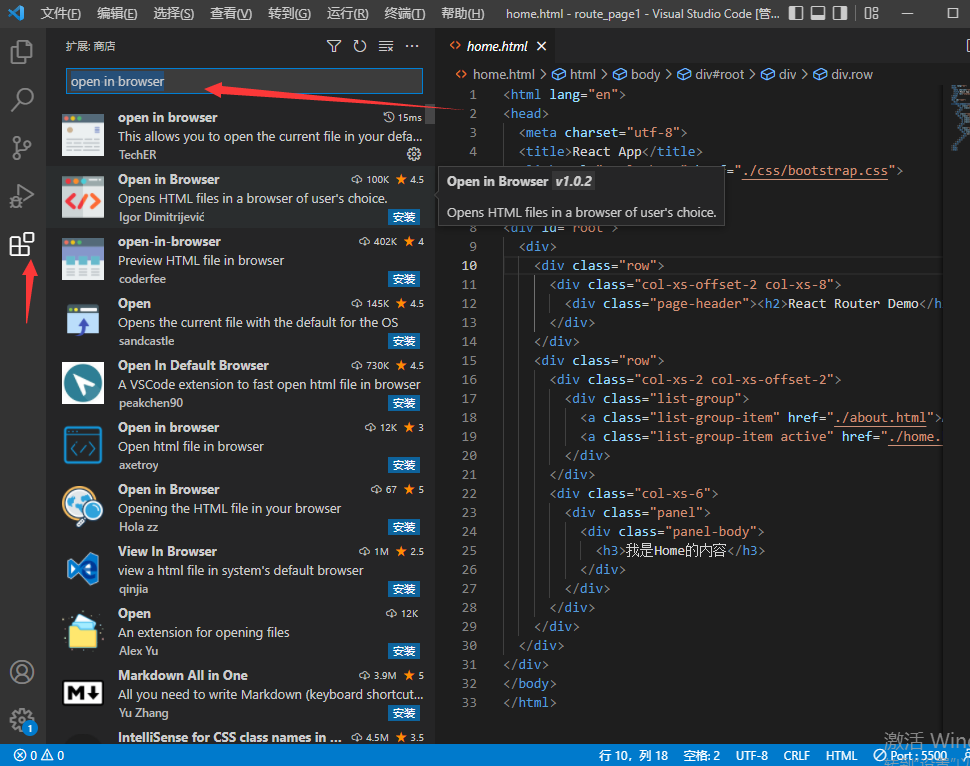Open settings gear for TechER extension
The image size is (970, 766).
414,154
